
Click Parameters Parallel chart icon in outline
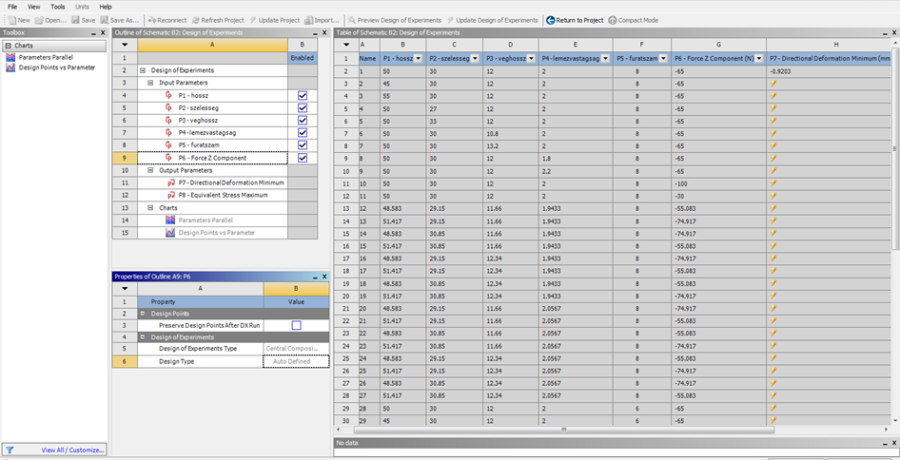click(x=170, y=220)
